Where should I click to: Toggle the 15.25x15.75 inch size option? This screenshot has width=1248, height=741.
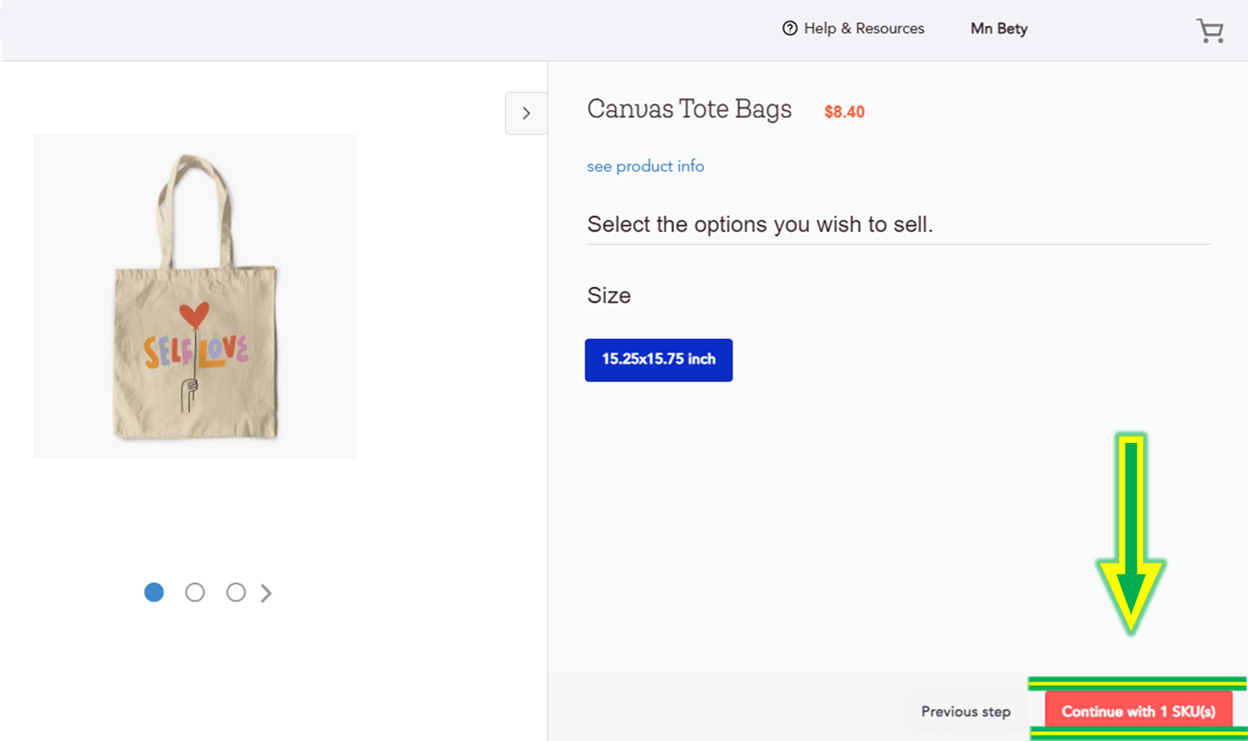pos(658,360)
